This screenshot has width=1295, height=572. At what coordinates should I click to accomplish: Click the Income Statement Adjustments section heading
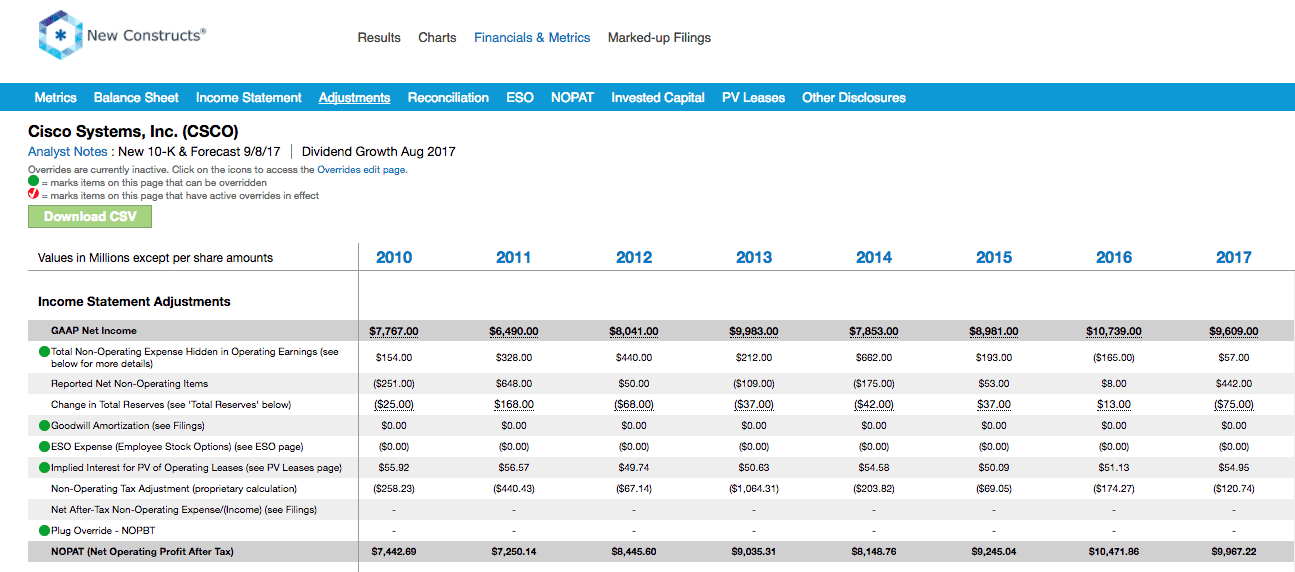click(134, 301)
